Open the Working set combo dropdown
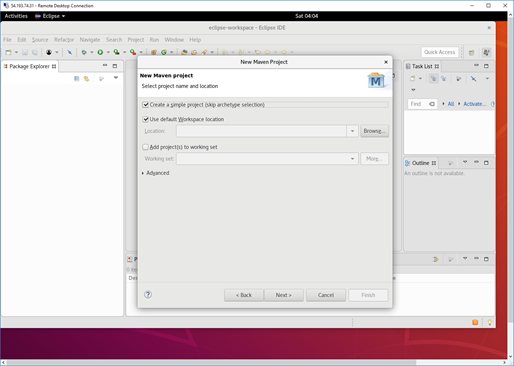514x366 pixels. click(x=352, y=159)
